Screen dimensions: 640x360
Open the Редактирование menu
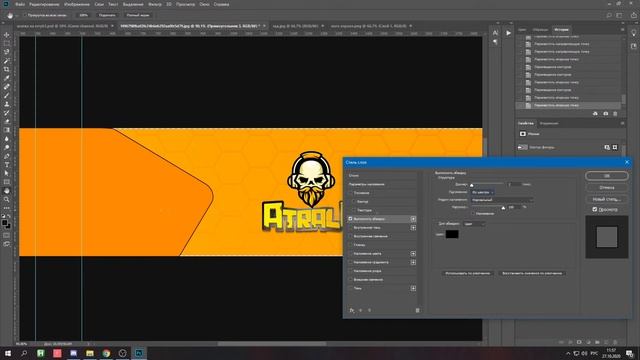point(44,4)
